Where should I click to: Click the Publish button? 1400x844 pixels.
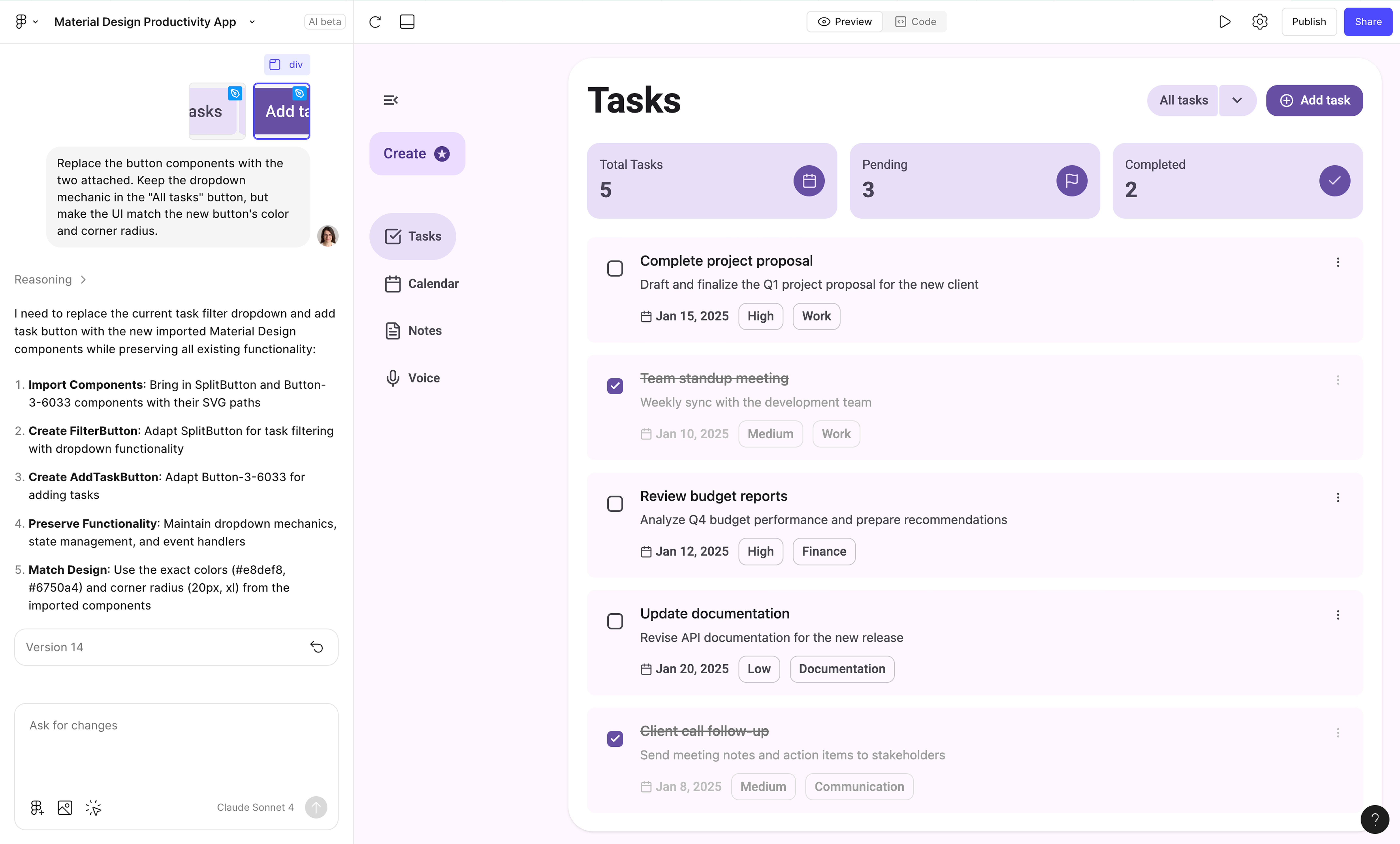[x=1308, y=22]
